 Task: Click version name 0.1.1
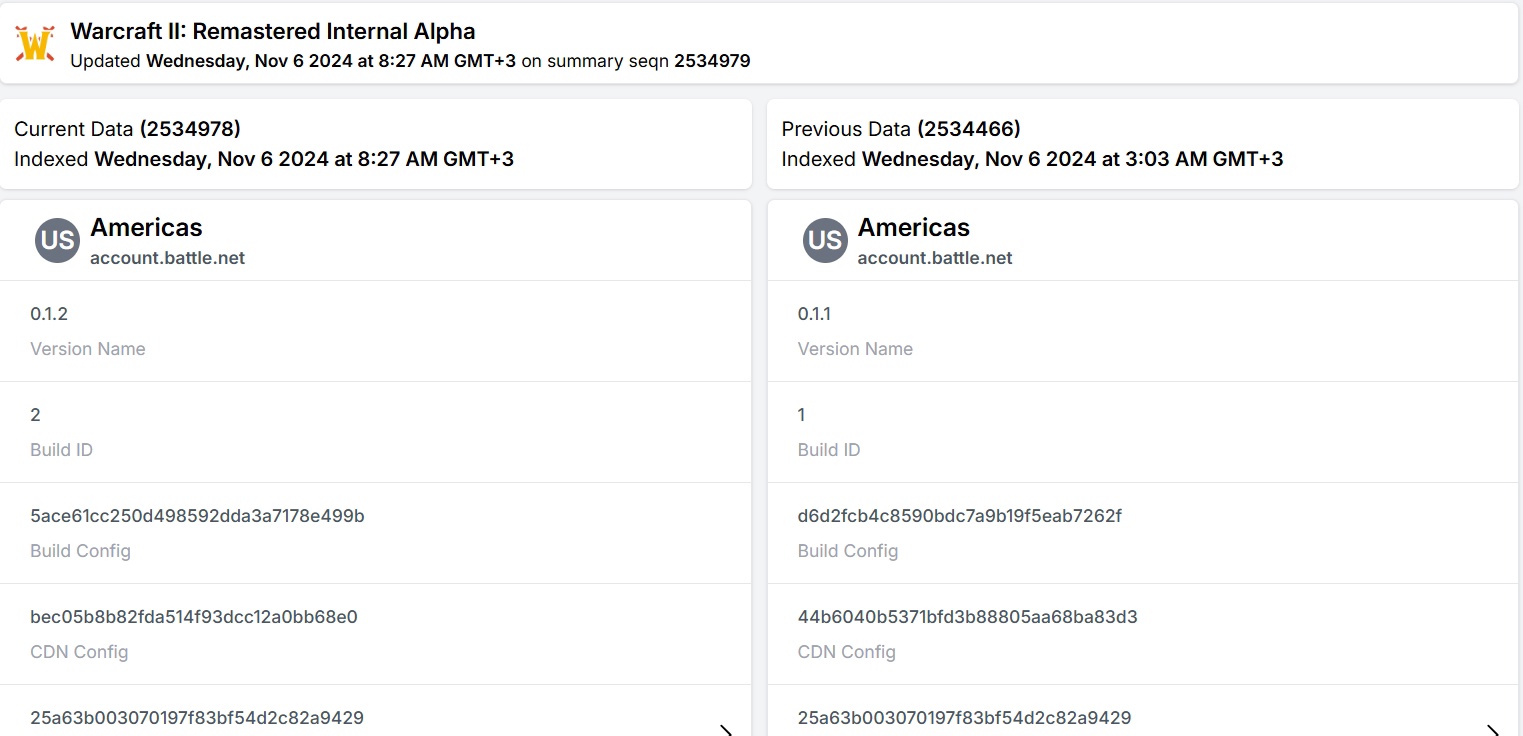[814, 314]
